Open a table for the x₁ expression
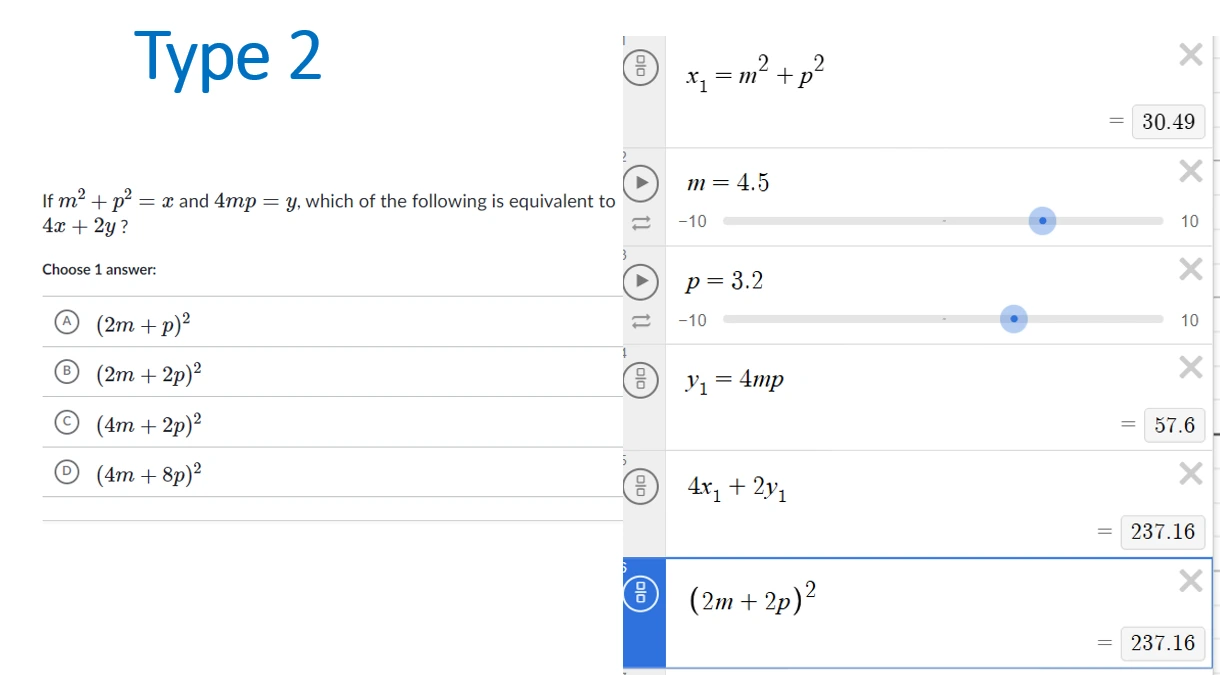Image resolution: width=1220 pixels, height=675 pixels. click(641, 67)
